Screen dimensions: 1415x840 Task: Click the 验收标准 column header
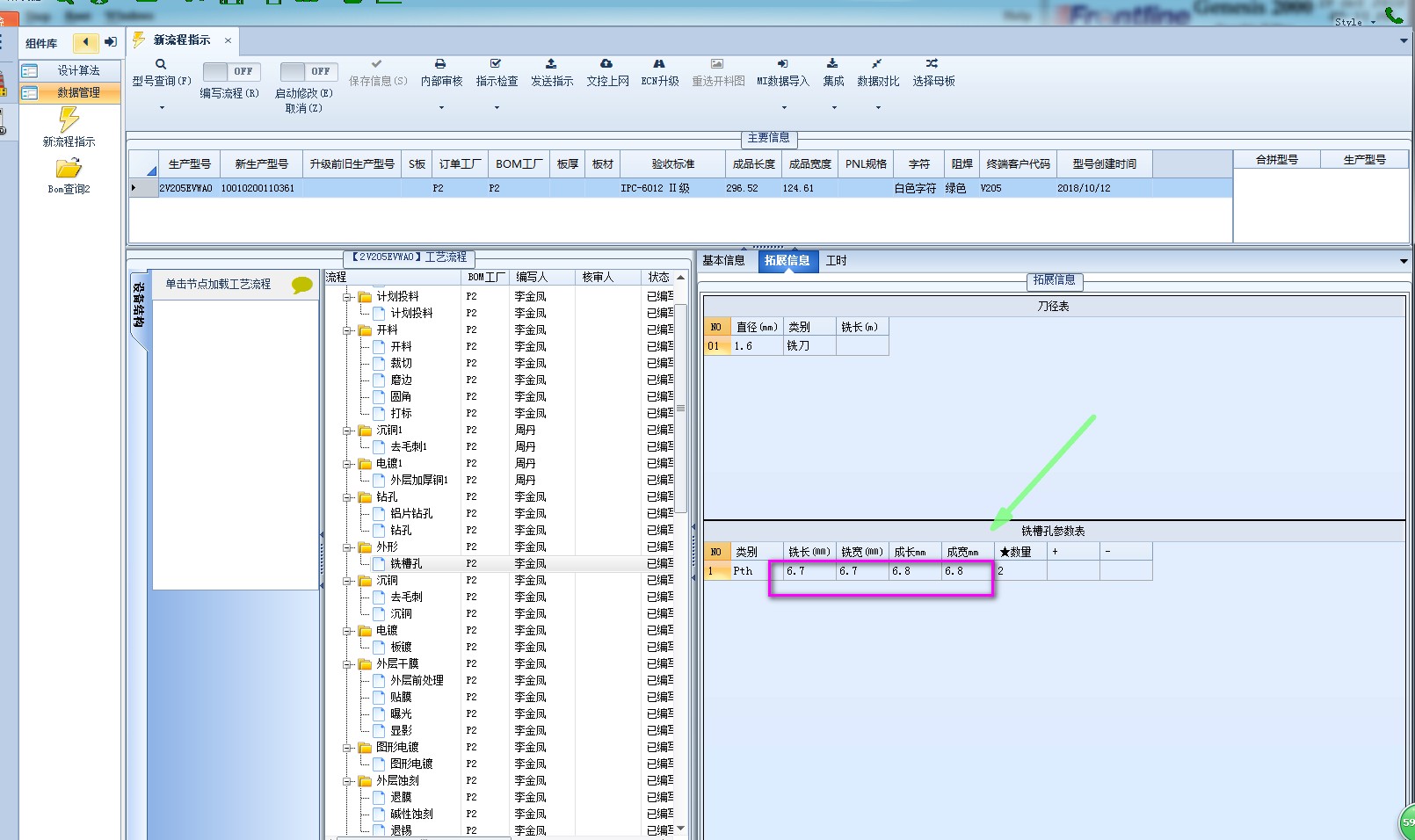click(672, 163)
